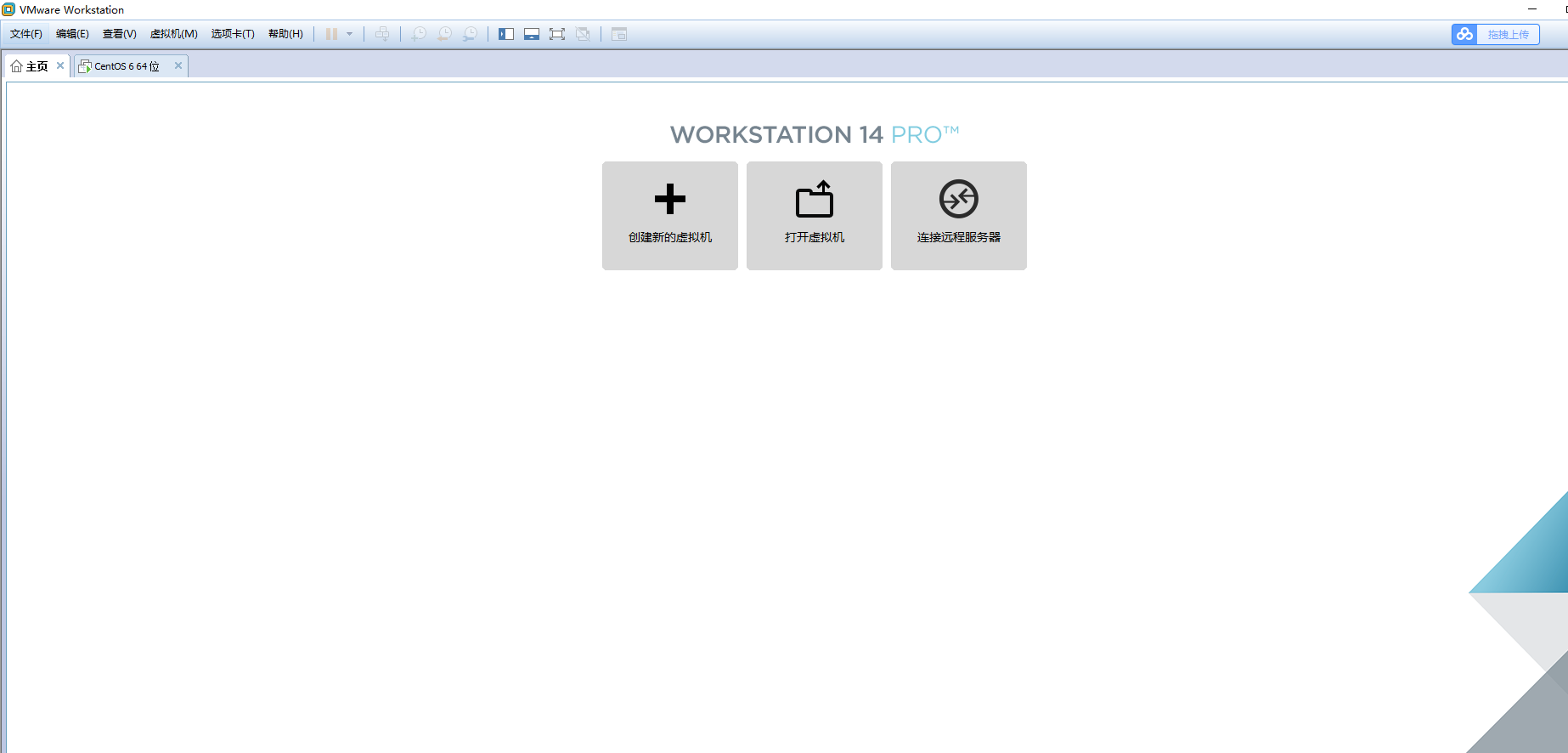Toggle the library sidebar panel icon

tap(506, 34)
